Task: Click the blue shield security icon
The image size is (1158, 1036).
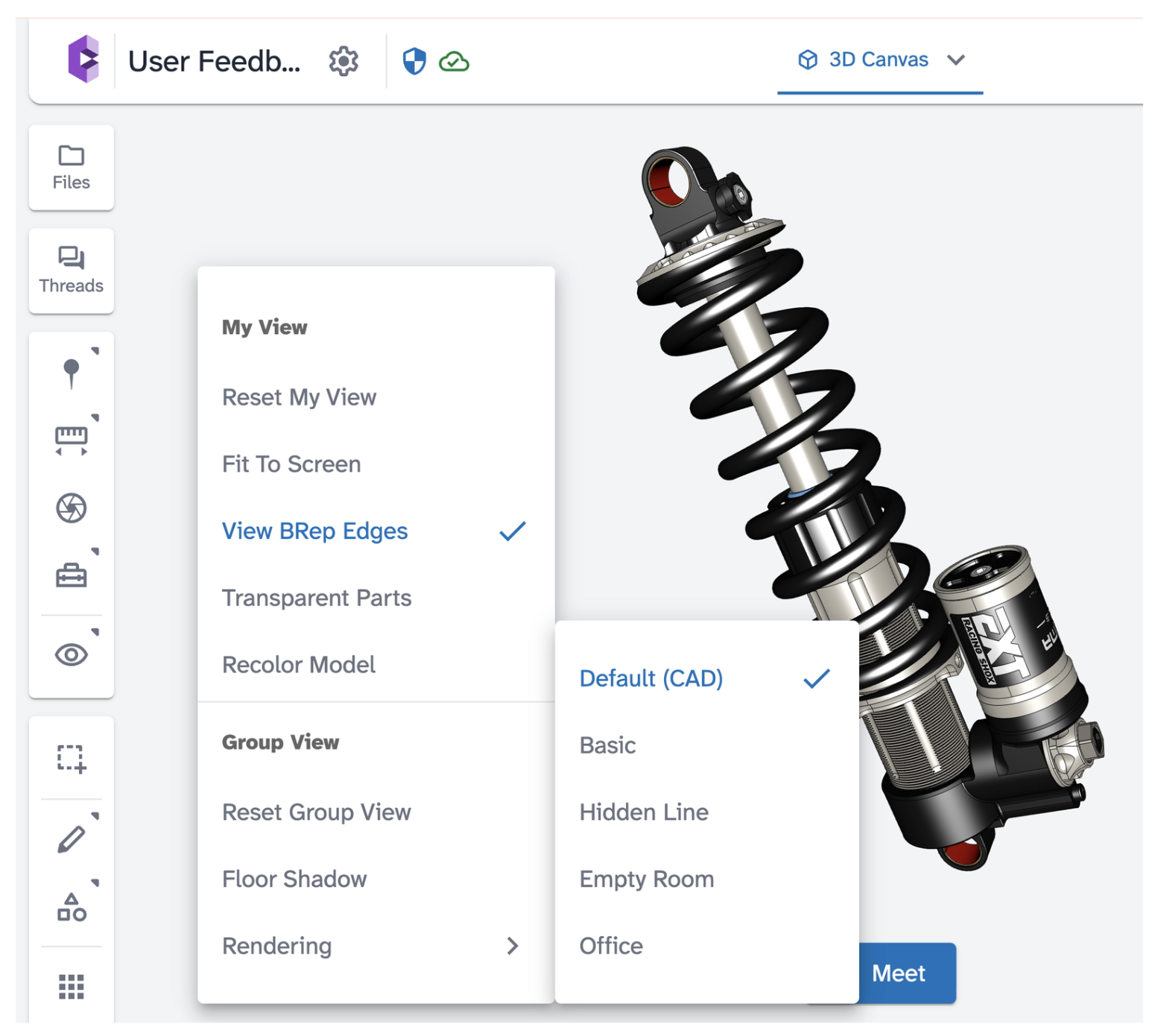Action: (414, 61)
